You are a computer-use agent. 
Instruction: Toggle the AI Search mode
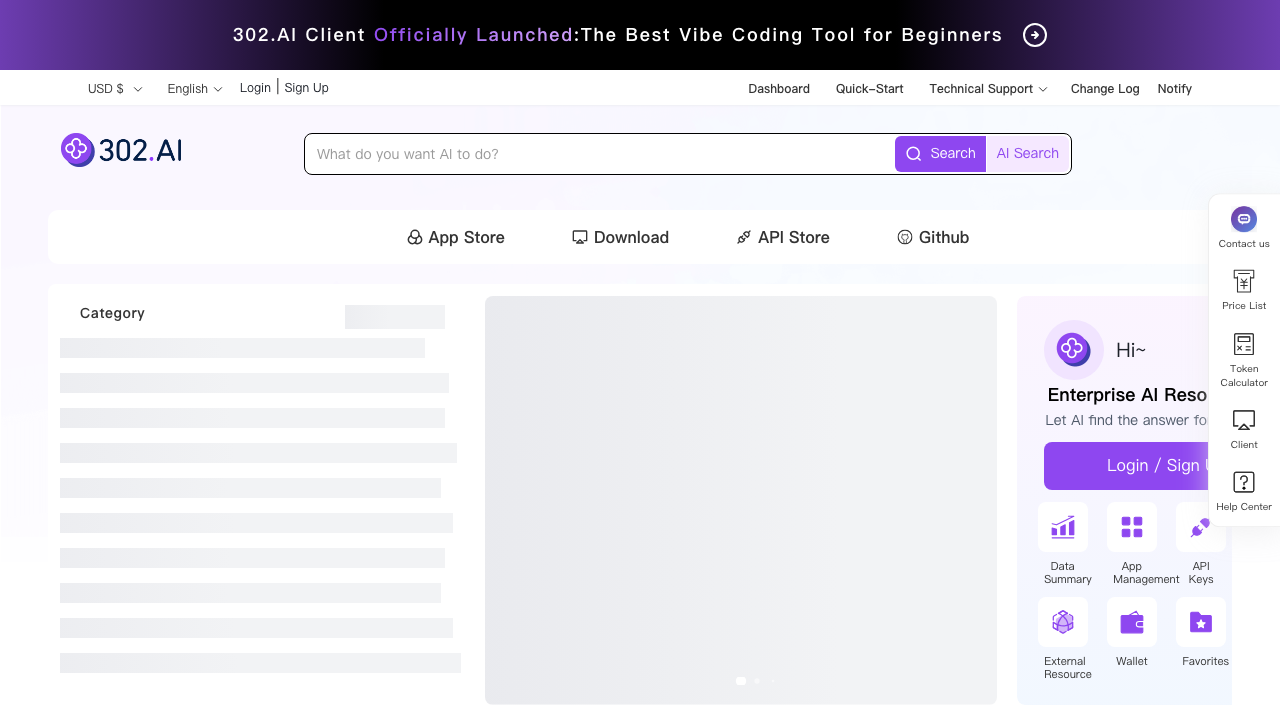[1027, 154]
